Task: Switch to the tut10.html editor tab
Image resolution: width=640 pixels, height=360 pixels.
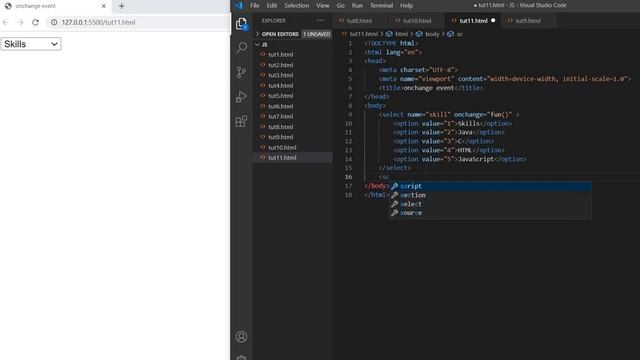Action: [x=417, y=21]
